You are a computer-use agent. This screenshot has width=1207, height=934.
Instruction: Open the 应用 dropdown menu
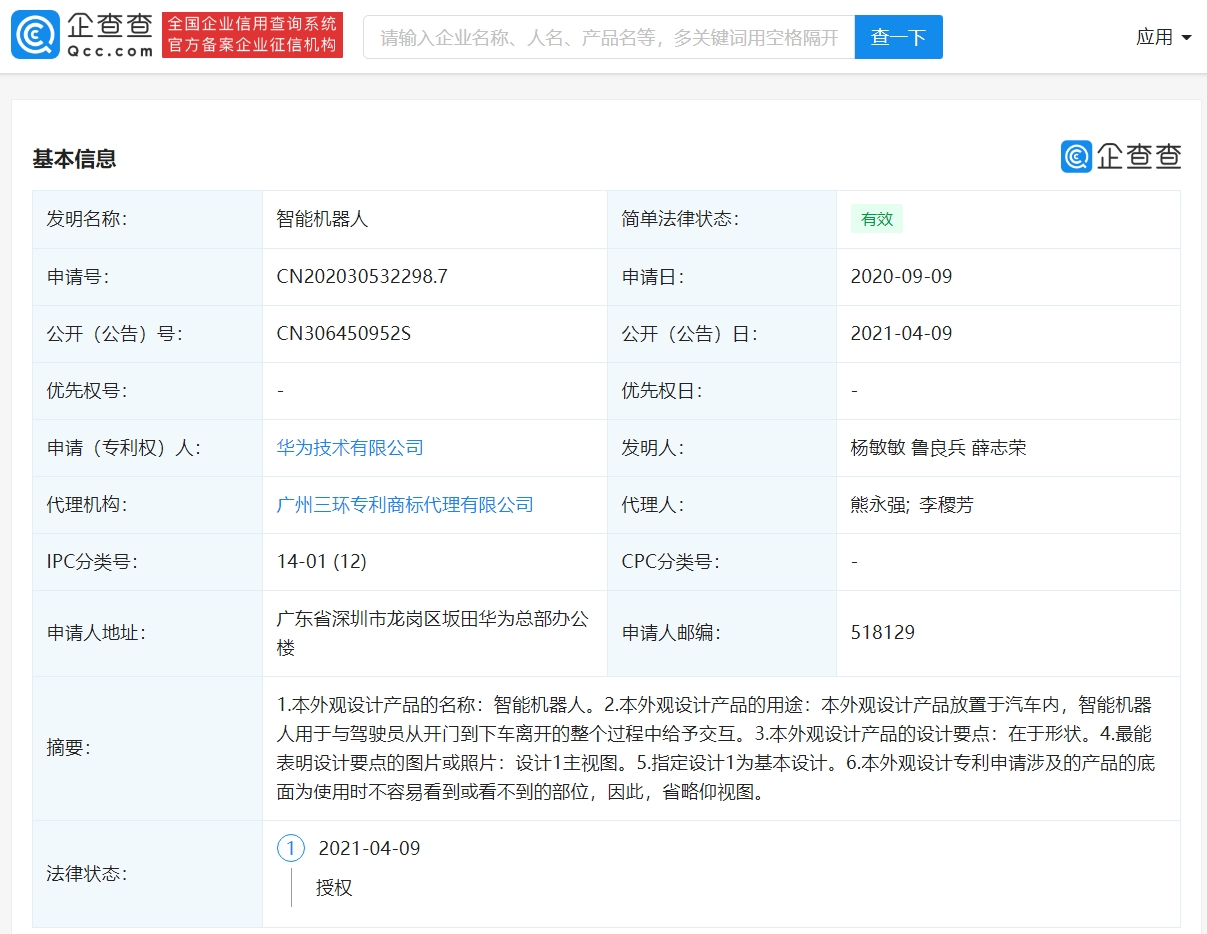[1164, 37]
